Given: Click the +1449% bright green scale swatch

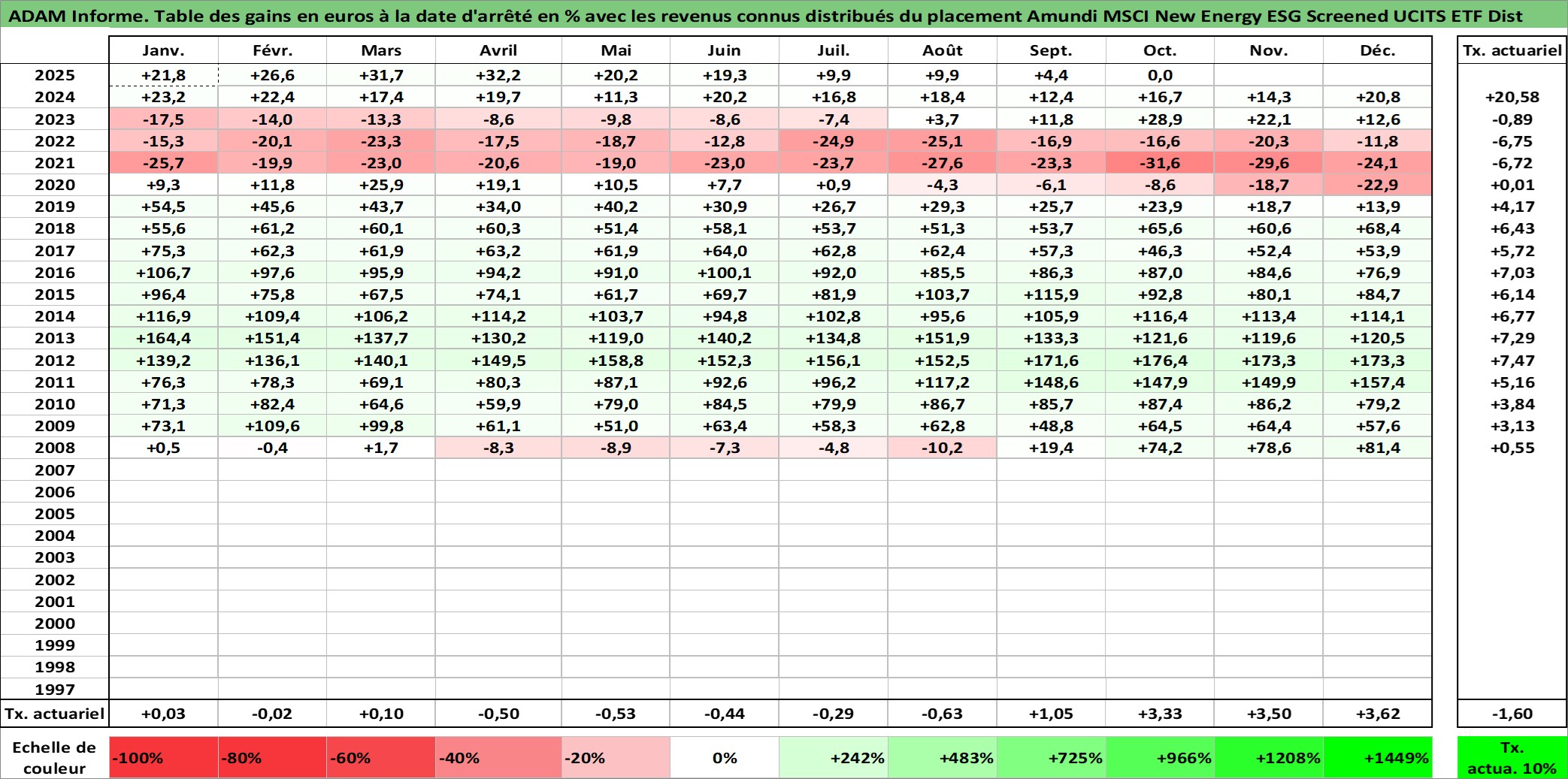Looking at the screenshot, I should pyautogui.click(x=1378, y=757).
